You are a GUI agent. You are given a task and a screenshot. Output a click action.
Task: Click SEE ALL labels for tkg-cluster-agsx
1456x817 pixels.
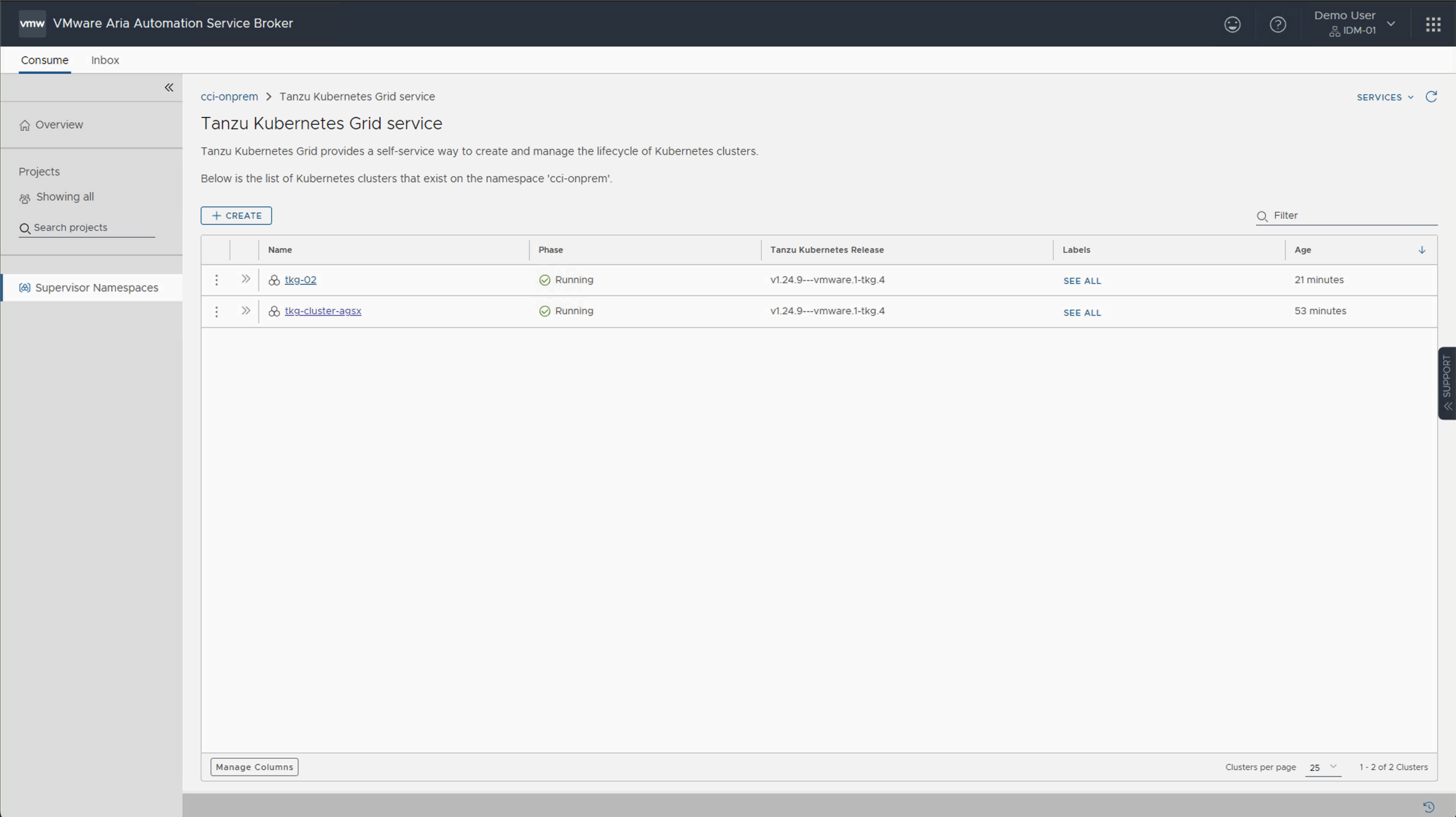click(1082, 313)
